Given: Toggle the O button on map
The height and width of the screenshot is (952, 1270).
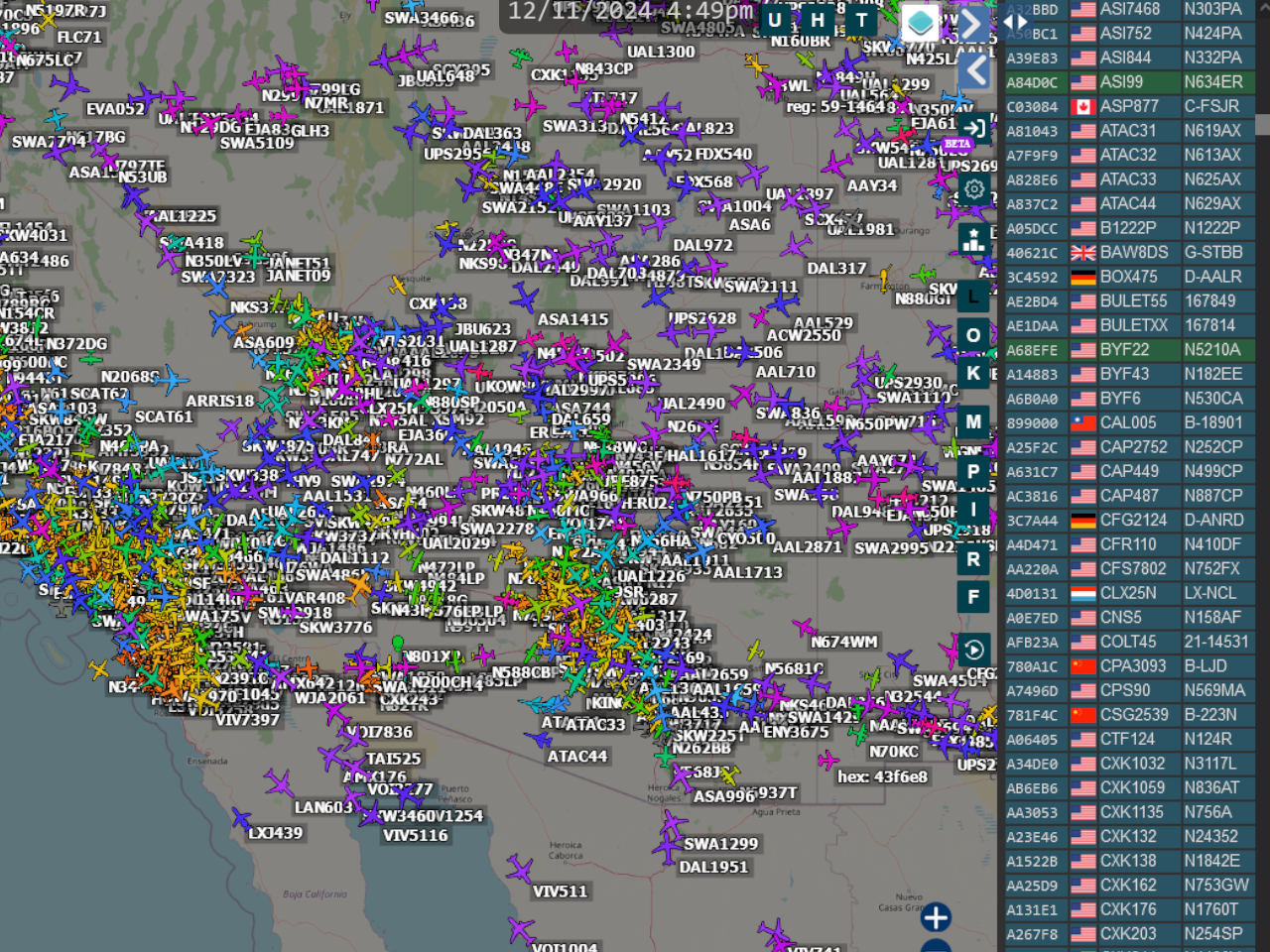Looking at the screenshot, I should coord(973,335).
